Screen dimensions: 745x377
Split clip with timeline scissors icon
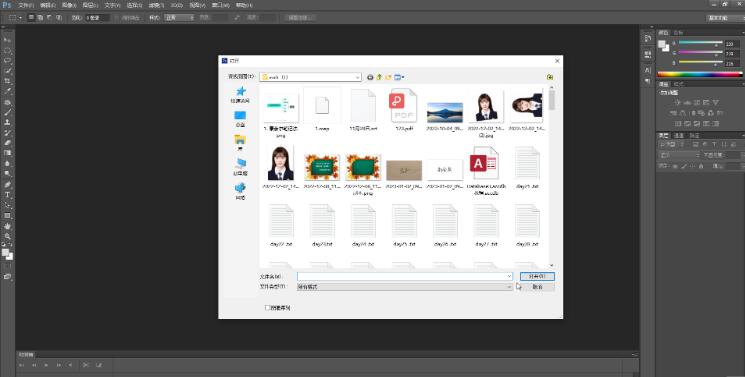click(86, 365)
